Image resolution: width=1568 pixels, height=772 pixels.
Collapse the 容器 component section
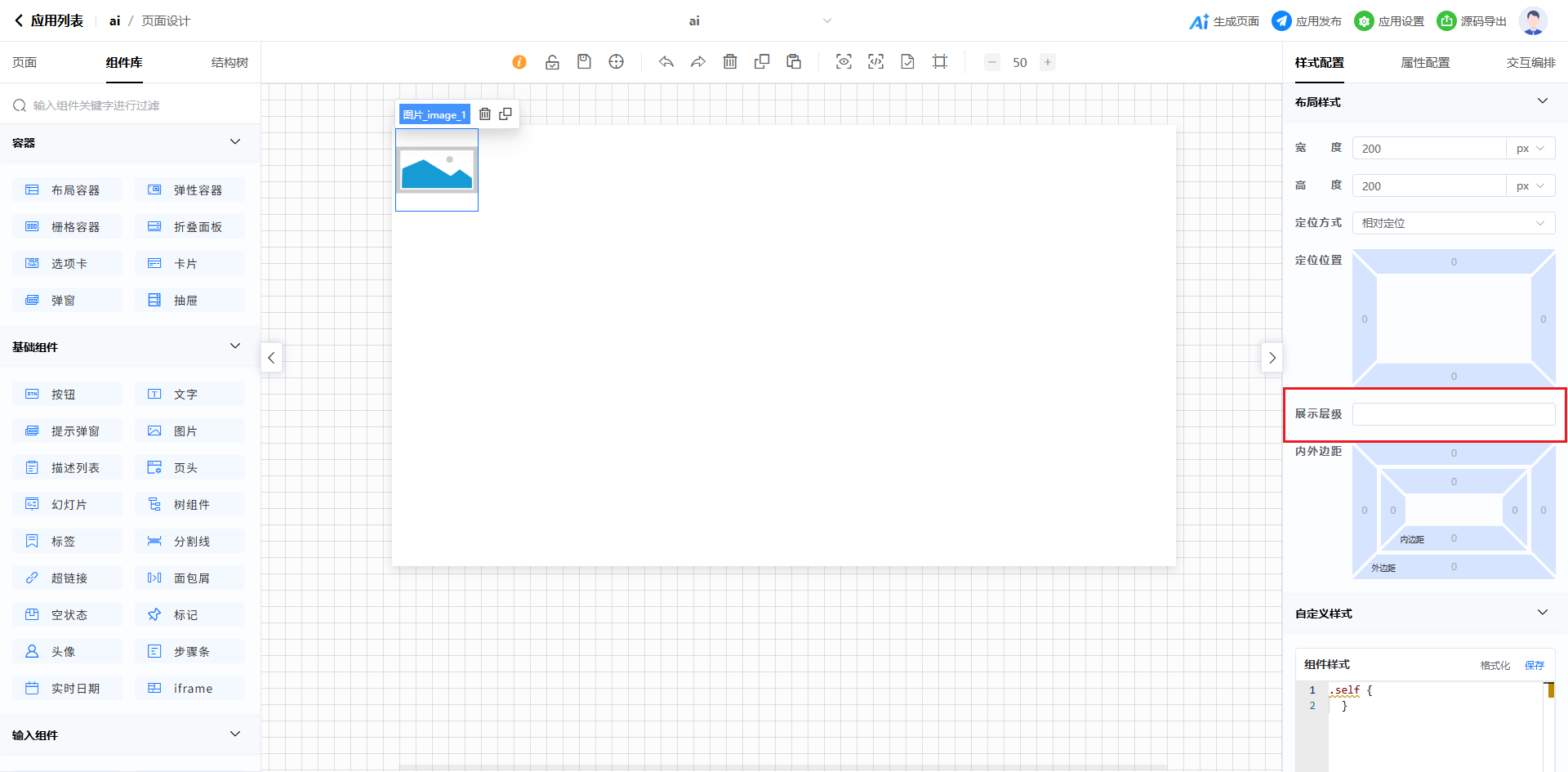coord(235,142)
